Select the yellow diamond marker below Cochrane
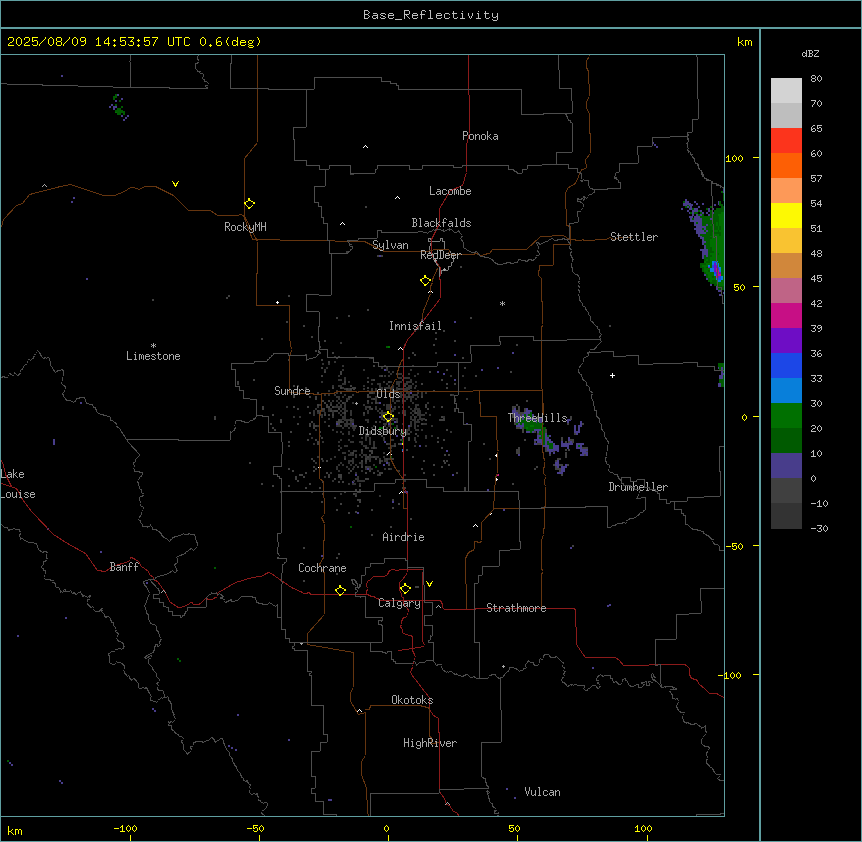The image size is (862, 842). pos(340,590)
